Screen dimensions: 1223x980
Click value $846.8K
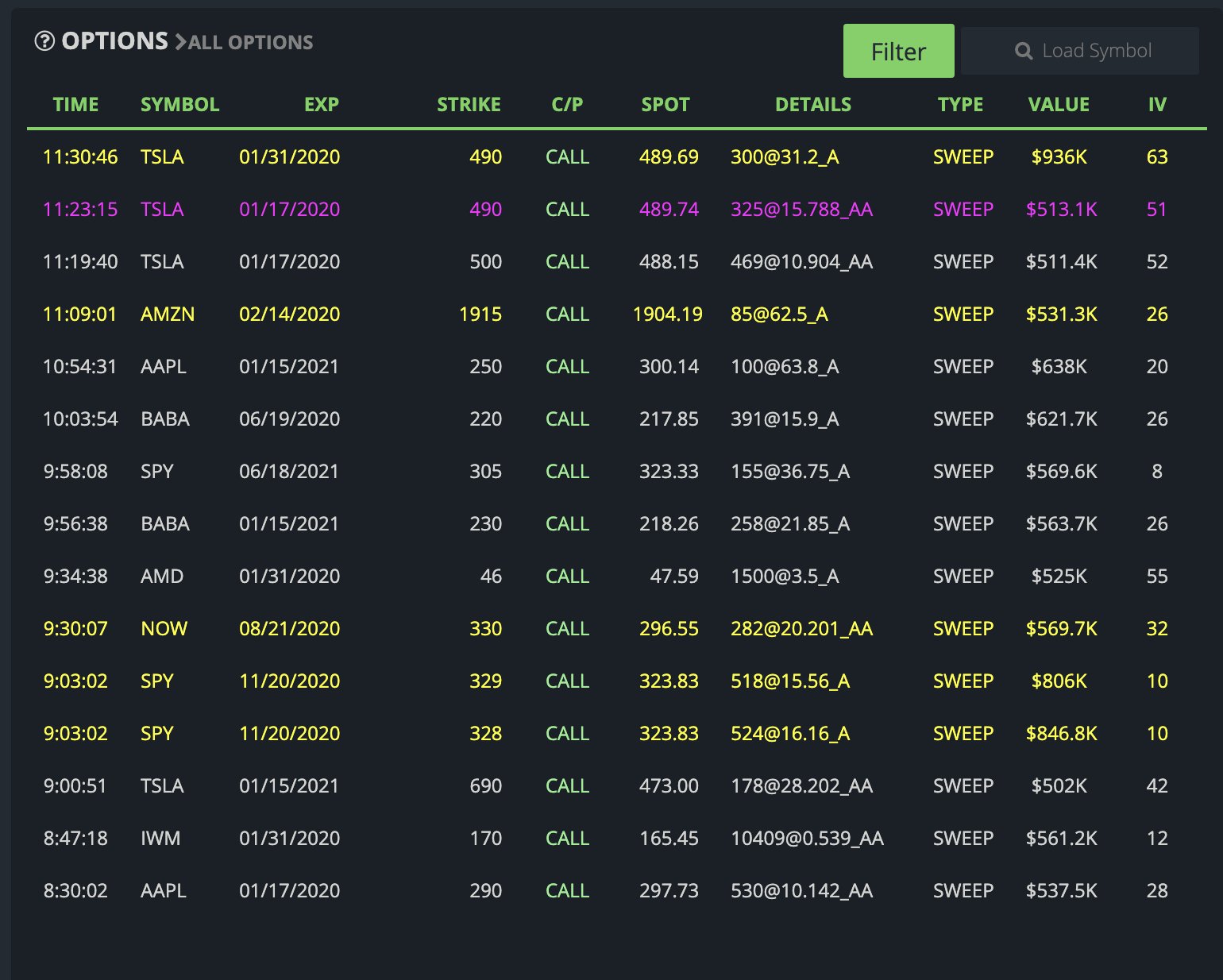1061,733
